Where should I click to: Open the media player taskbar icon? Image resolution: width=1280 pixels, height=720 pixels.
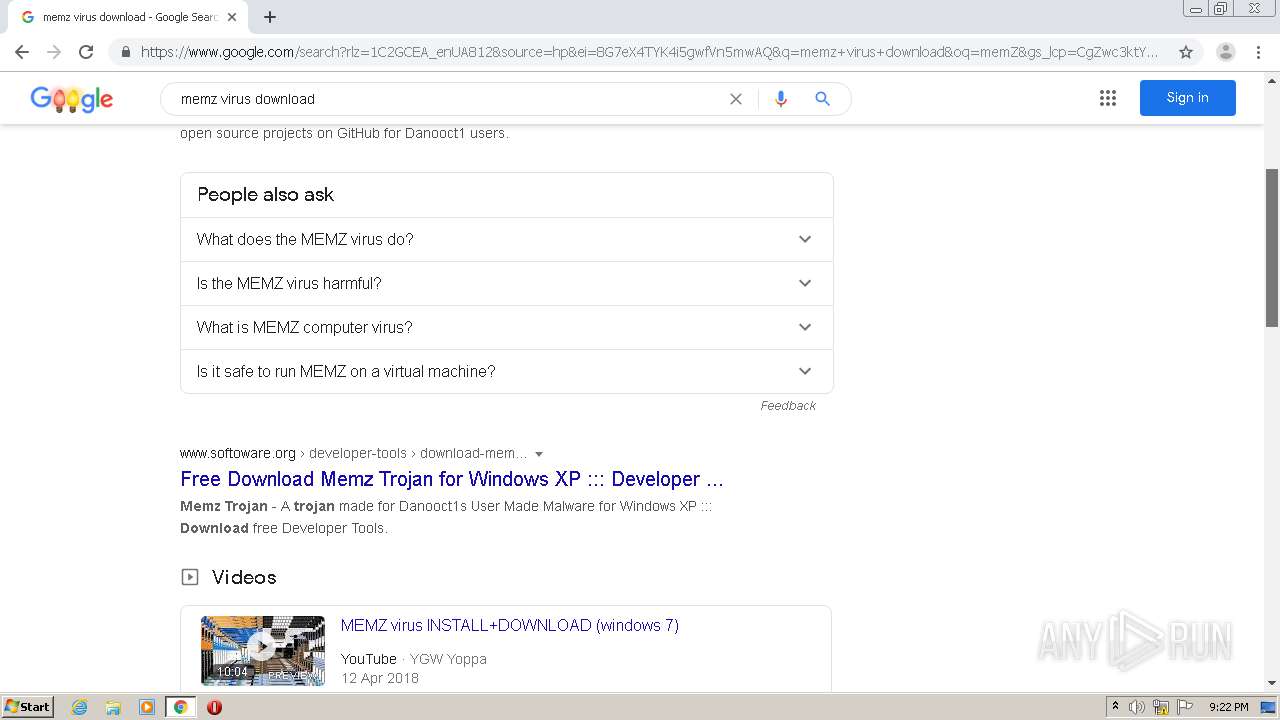pos(147,707)
